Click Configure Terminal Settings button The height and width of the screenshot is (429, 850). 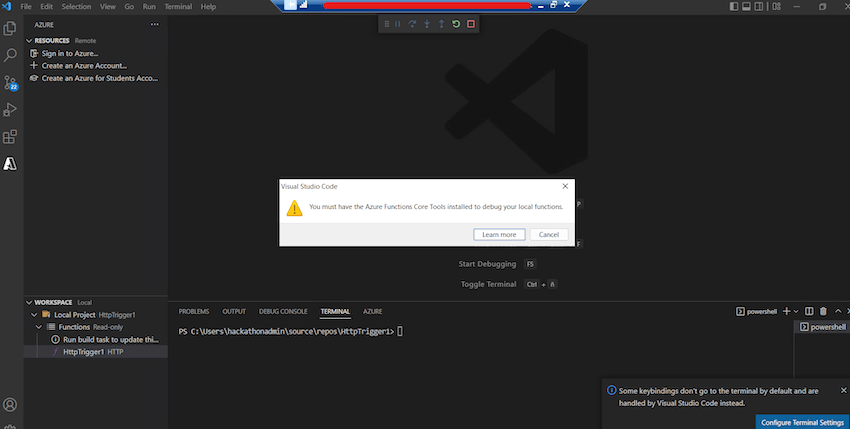(x=802, y=422)
